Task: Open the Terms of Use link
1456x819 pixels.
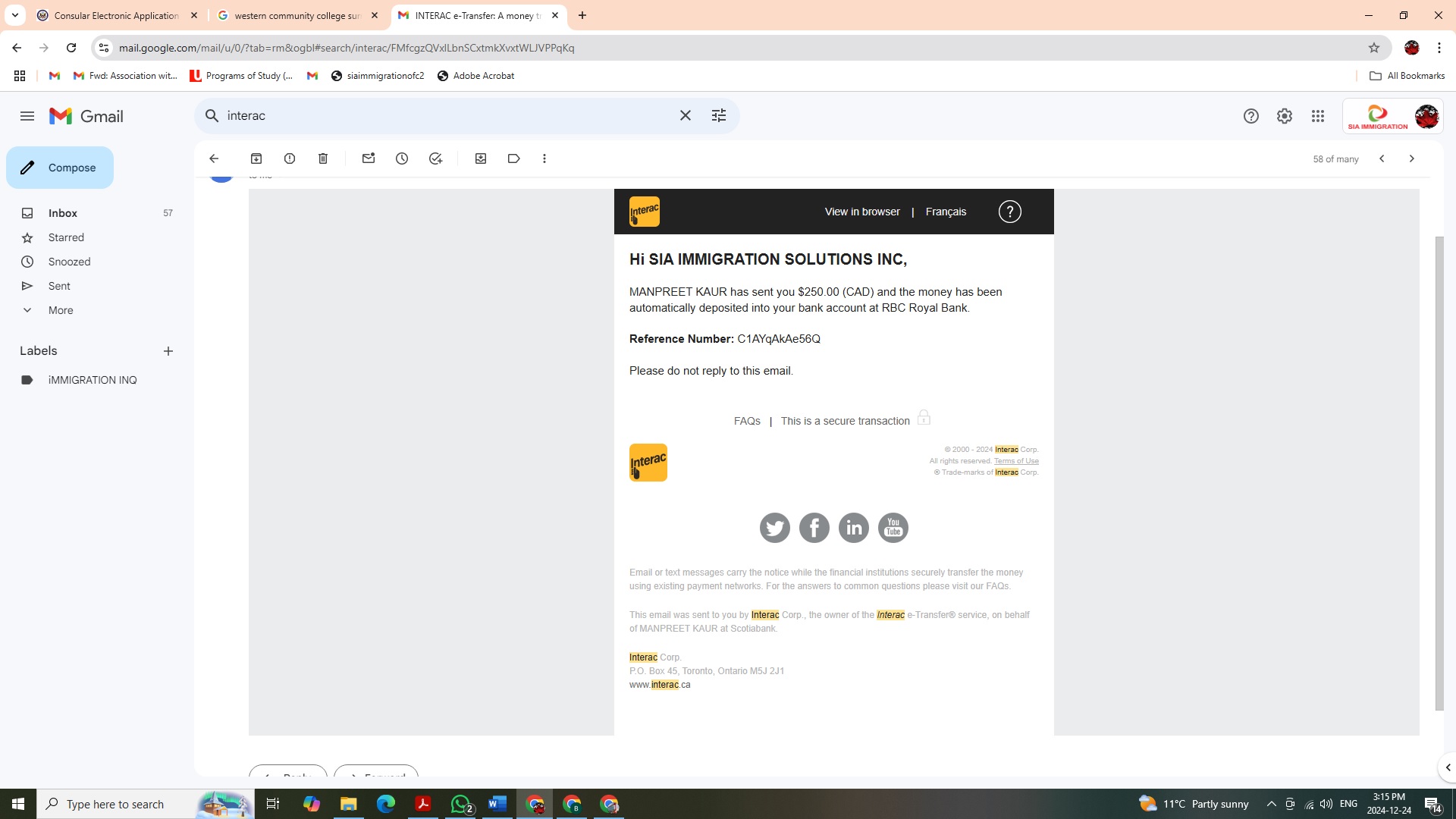Action: [x=1016, y=461]
